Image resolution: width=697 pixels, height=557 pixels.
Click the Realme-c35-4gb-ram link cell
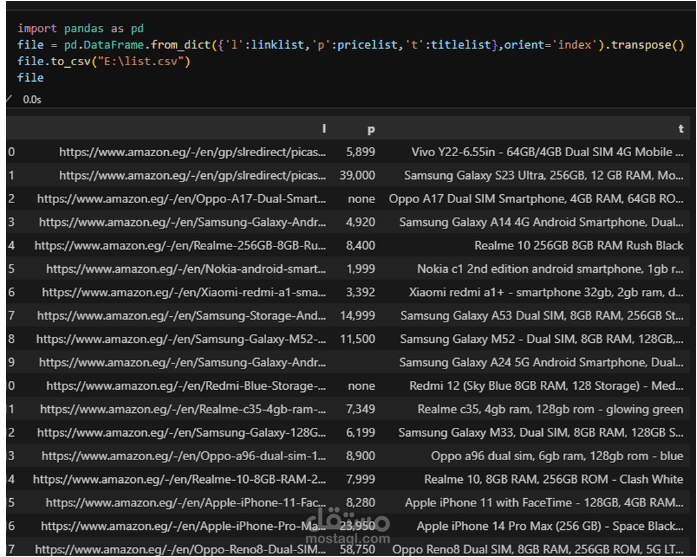183,409
